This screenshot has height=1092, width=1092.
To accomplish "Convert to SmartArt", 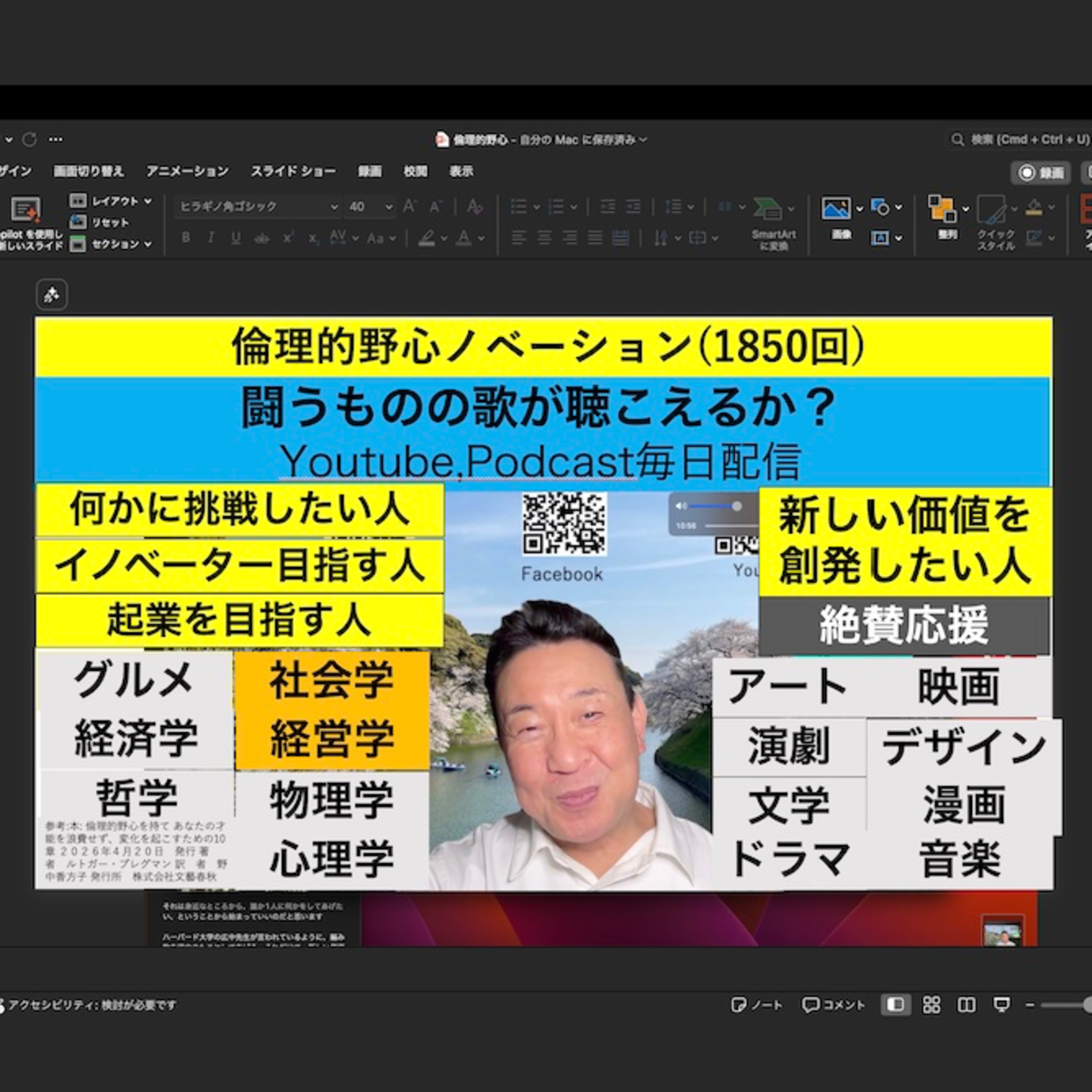I will click(x=773, y=224).
